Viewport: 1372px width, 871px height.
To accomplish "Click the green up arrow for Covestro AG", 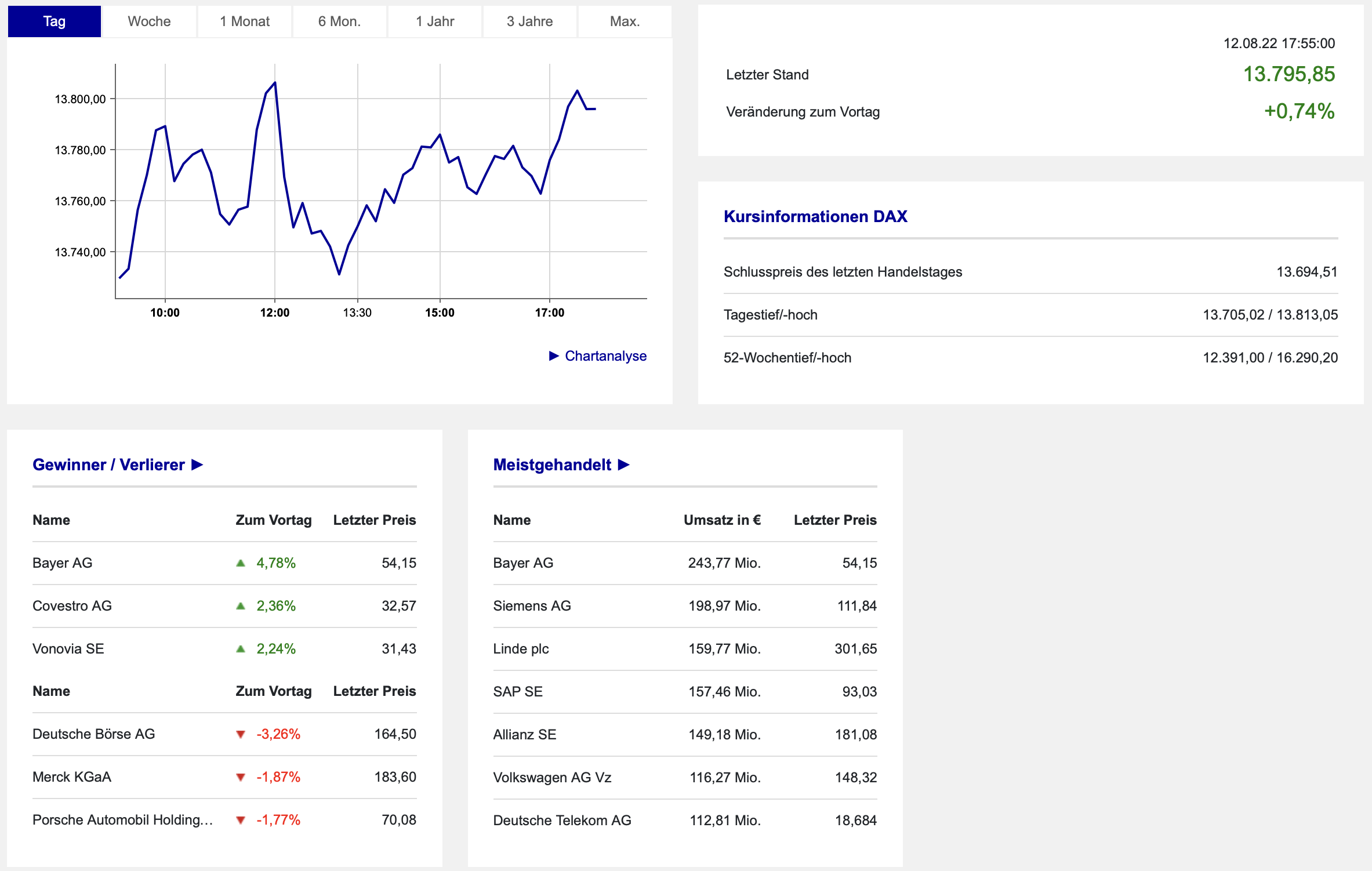I will (x=241, y=606).
